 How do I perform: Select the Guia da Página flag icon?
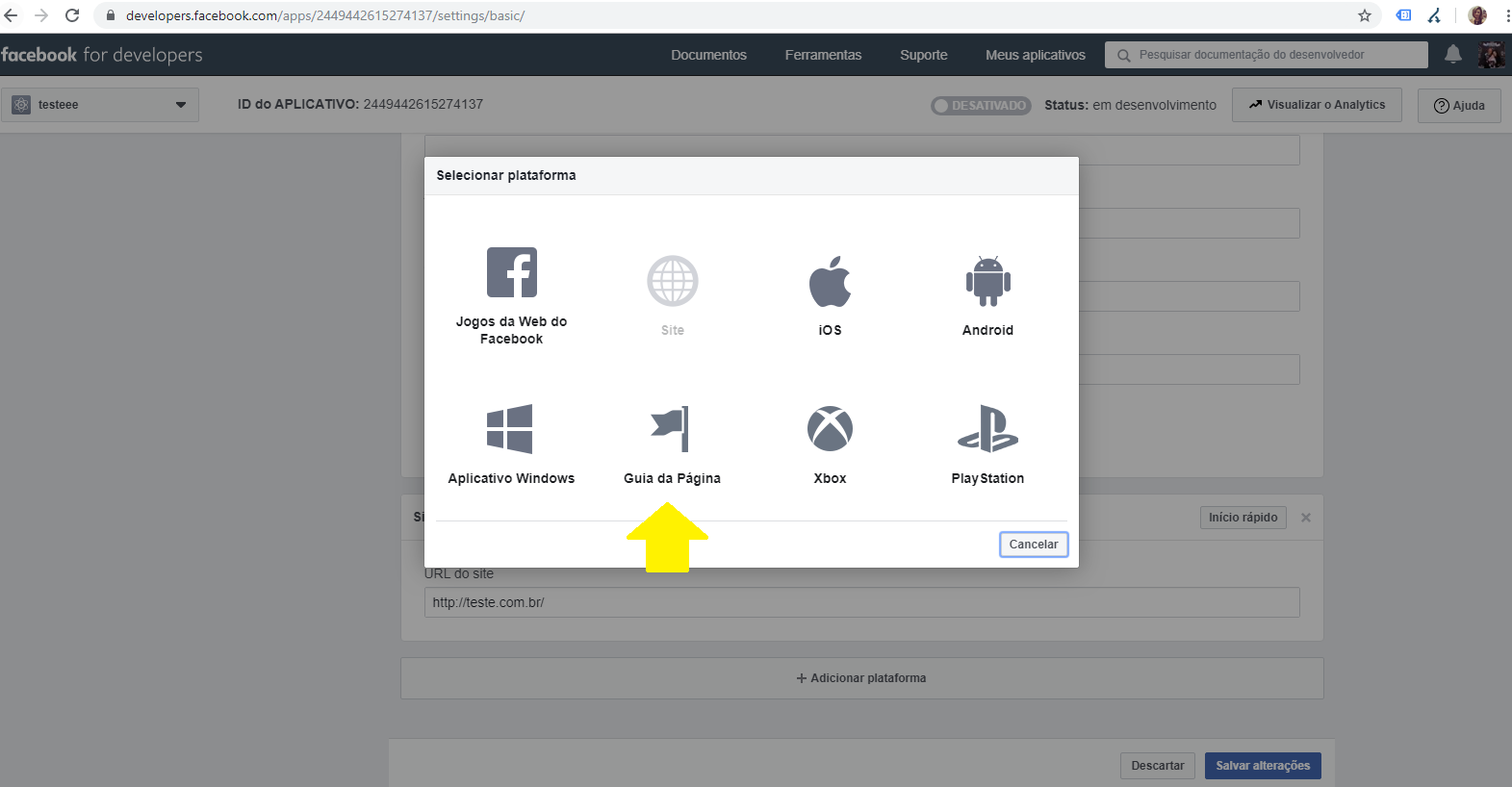pyautogui.click(x=671, y=429)
